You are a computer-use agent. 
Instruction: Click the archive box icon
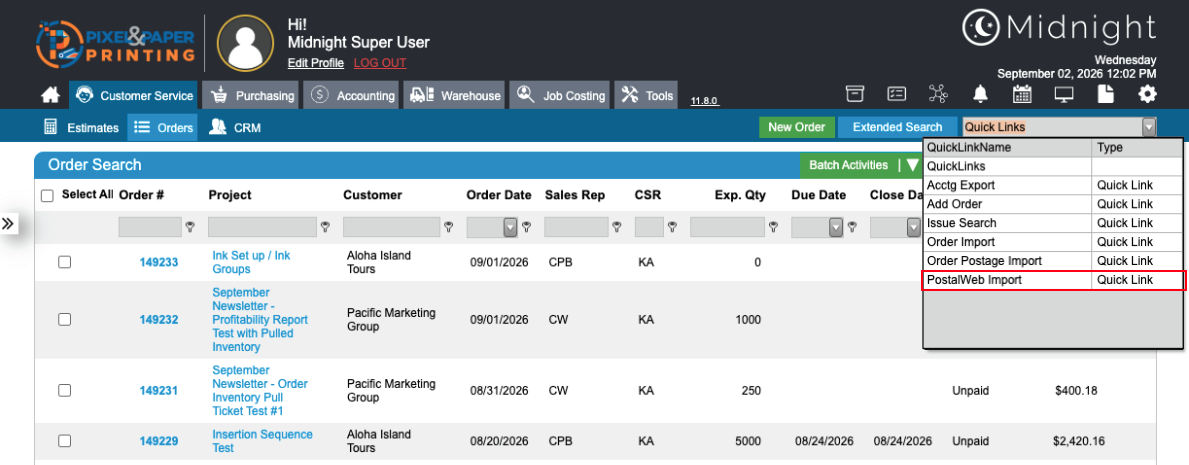pos(855,94)
